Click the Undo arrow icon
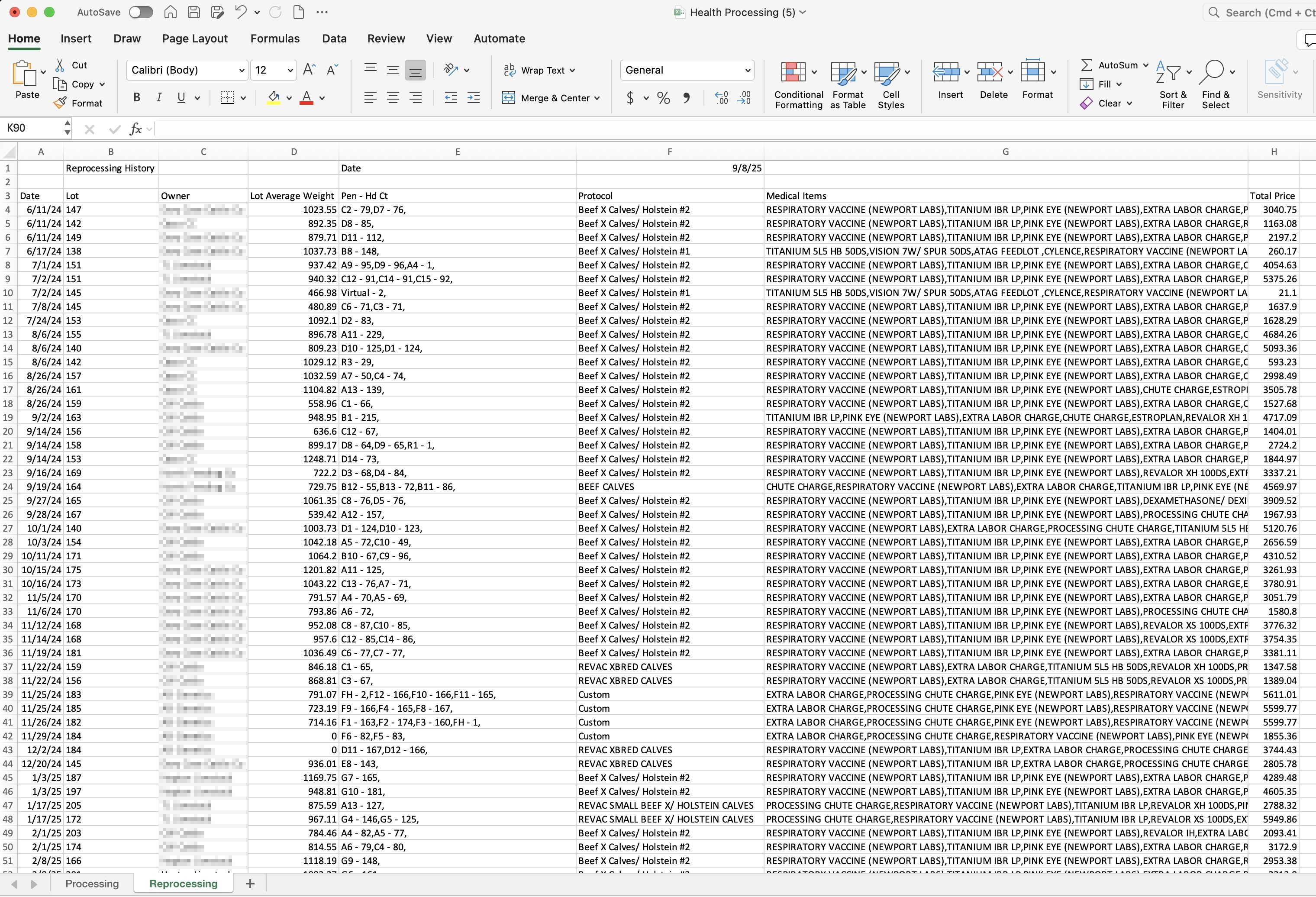The image size is (1316, 897). click(x=241, y=12)
